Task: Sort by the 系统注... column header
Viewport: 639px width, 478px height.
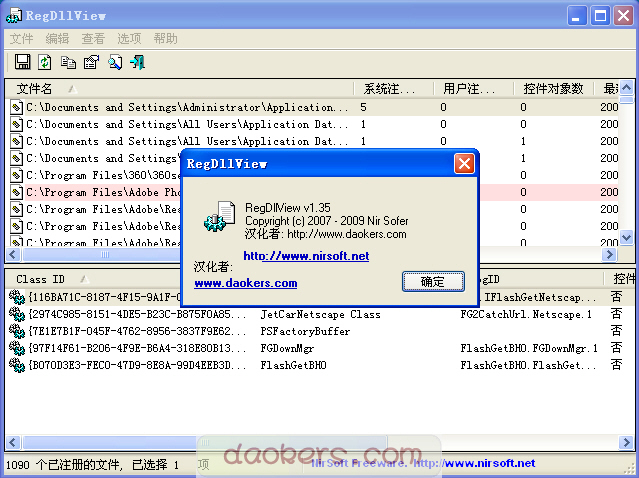Action: [393, 88]
